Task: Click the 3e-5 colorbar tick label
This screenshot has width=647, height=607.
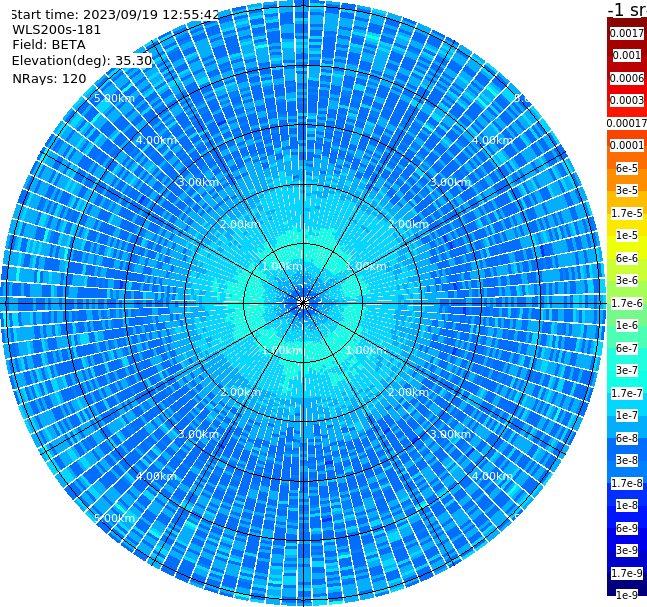Action: pos(627,190)
